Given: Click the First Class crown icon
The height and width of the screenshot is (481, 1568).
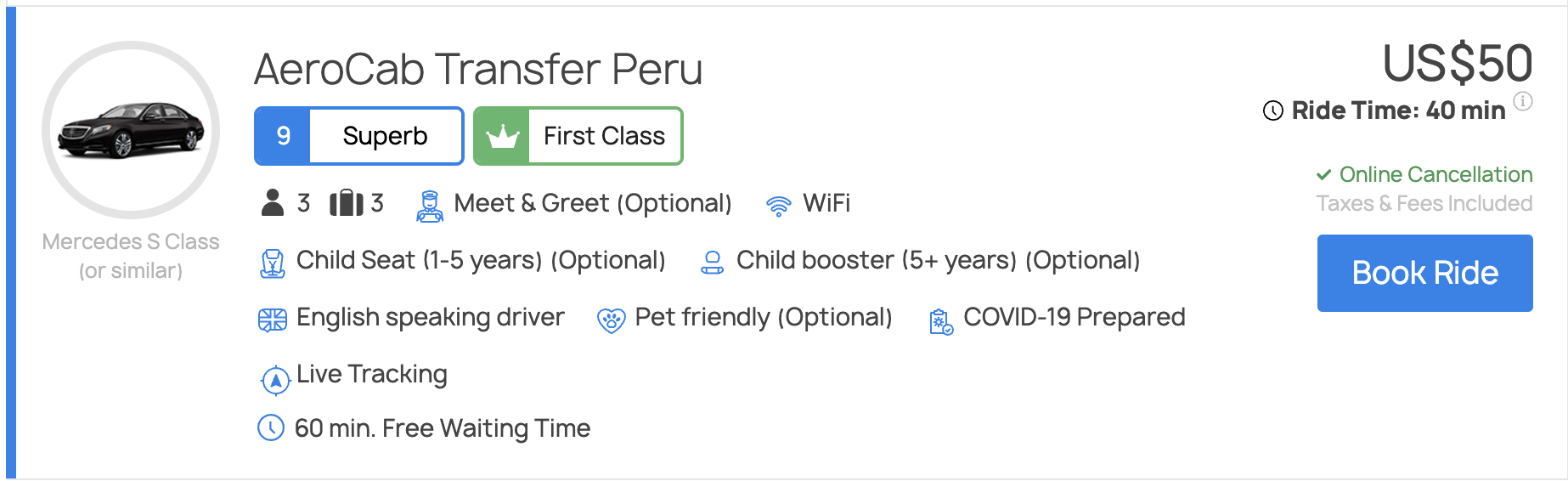Looking at the screenshot, I should [x=502, y=136].
